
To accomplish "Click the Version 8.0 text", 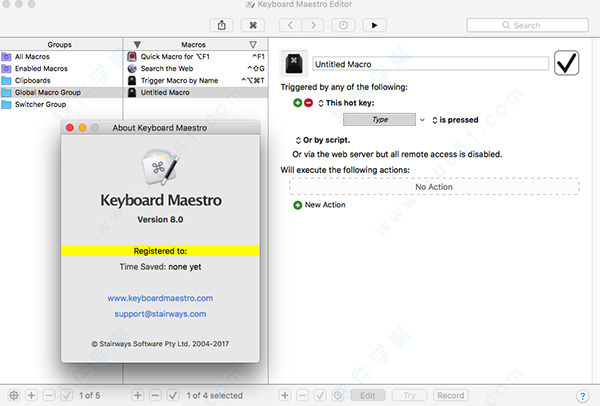I will 160,220.
